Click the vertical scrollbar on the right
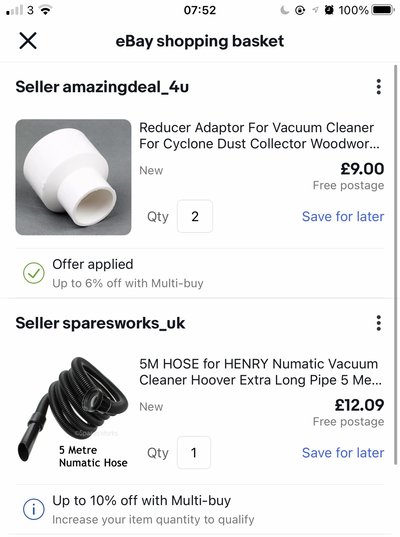400x537 pixels. (x=397, y=265)
